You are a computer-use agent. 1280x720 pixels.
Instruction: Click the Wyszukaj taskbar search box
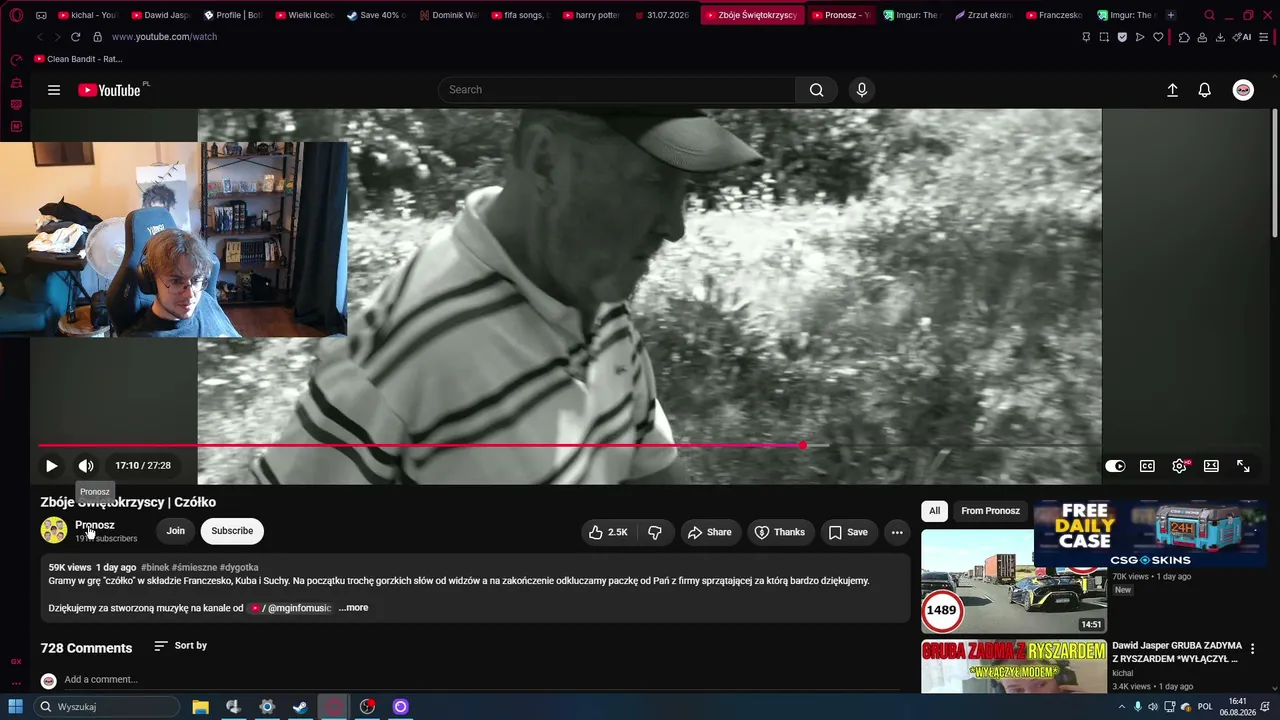pyautogui.click(x=107, y=707)
